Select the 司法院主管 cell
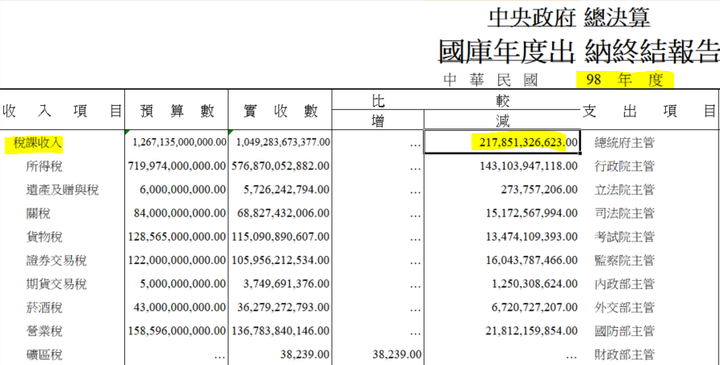Viewport: 720px width, 365px height. (624, 213)
